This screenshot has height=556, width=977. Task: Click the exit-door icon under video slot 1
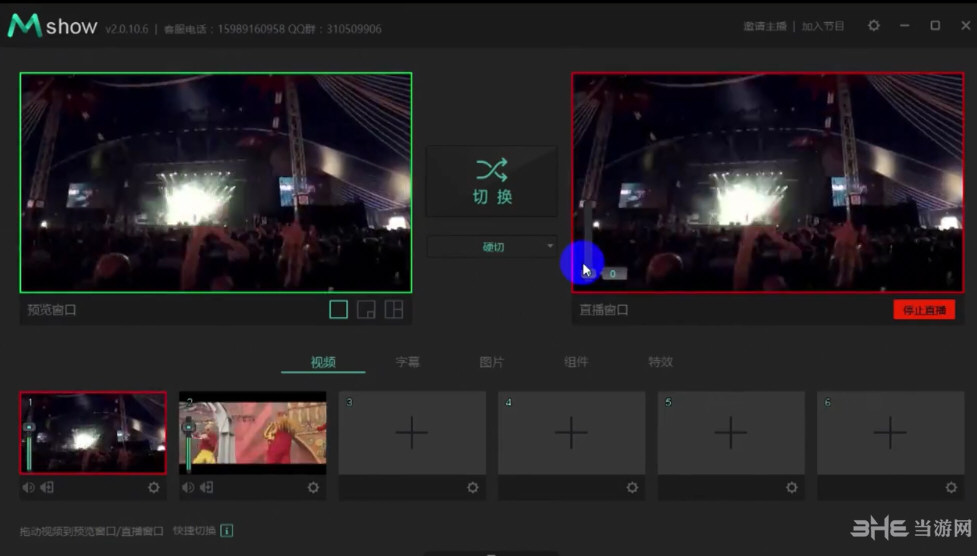coord(46,488)
